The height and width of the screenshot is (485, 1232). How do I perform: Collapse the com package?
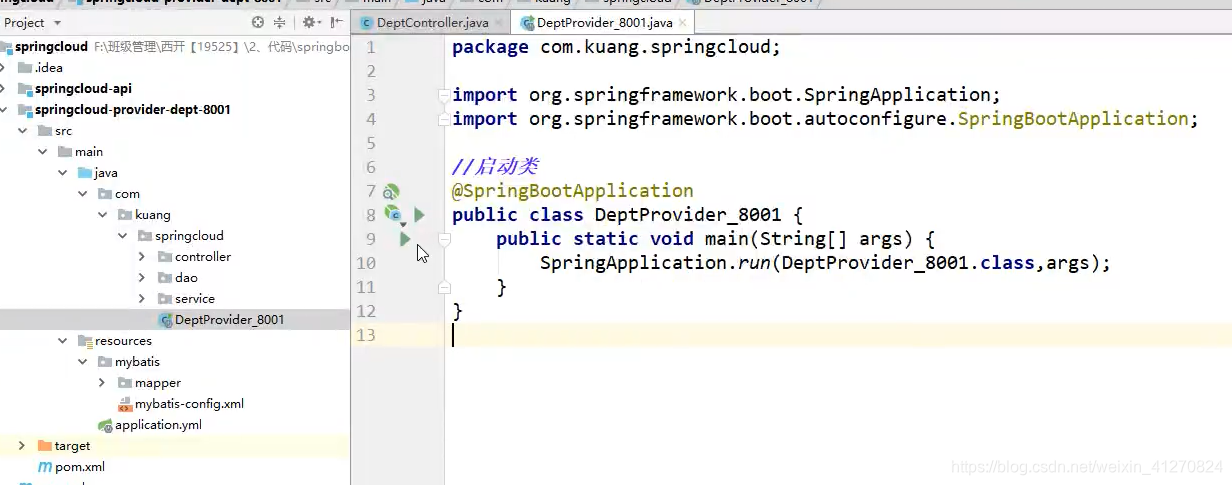(x=82, y=194)
